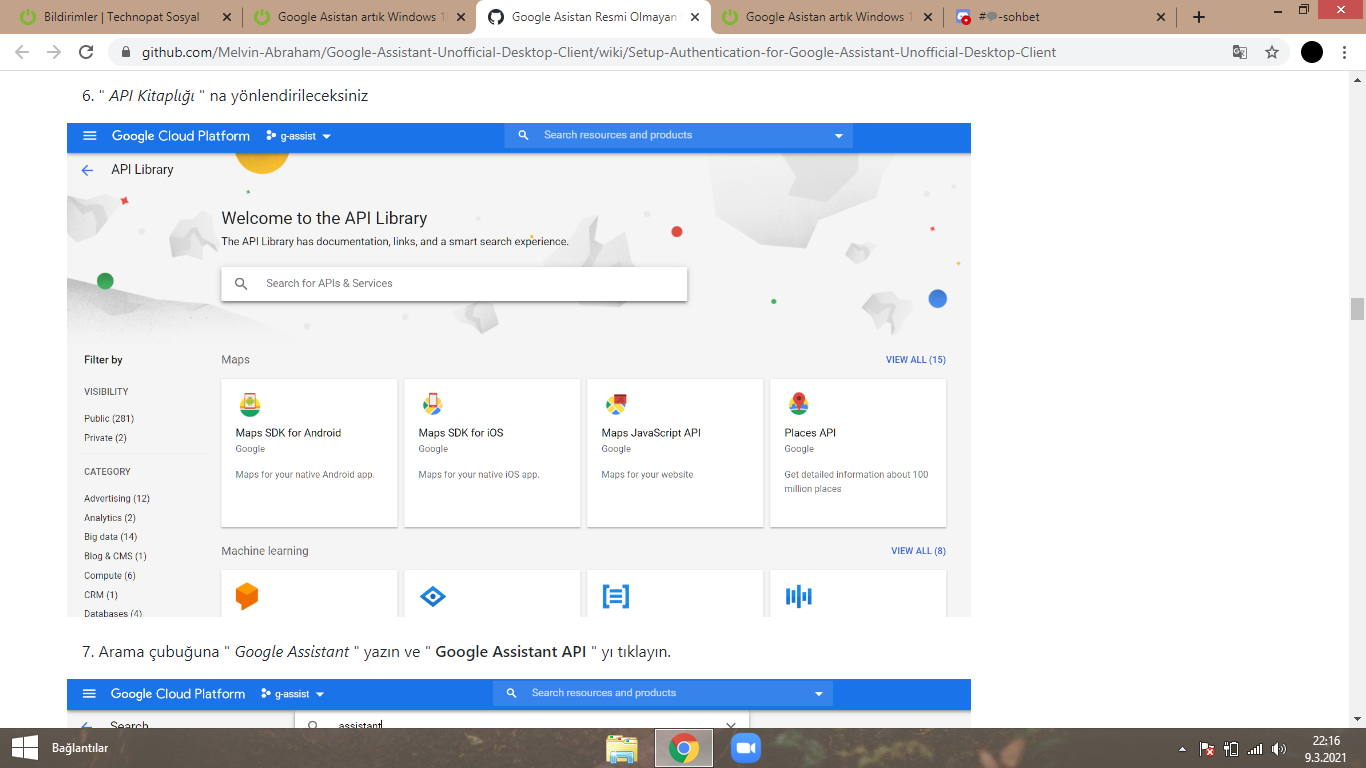The height and width of the screenshot is (768, 1366).
Task: View site information via the lock icon
Action: pos(126,52)
